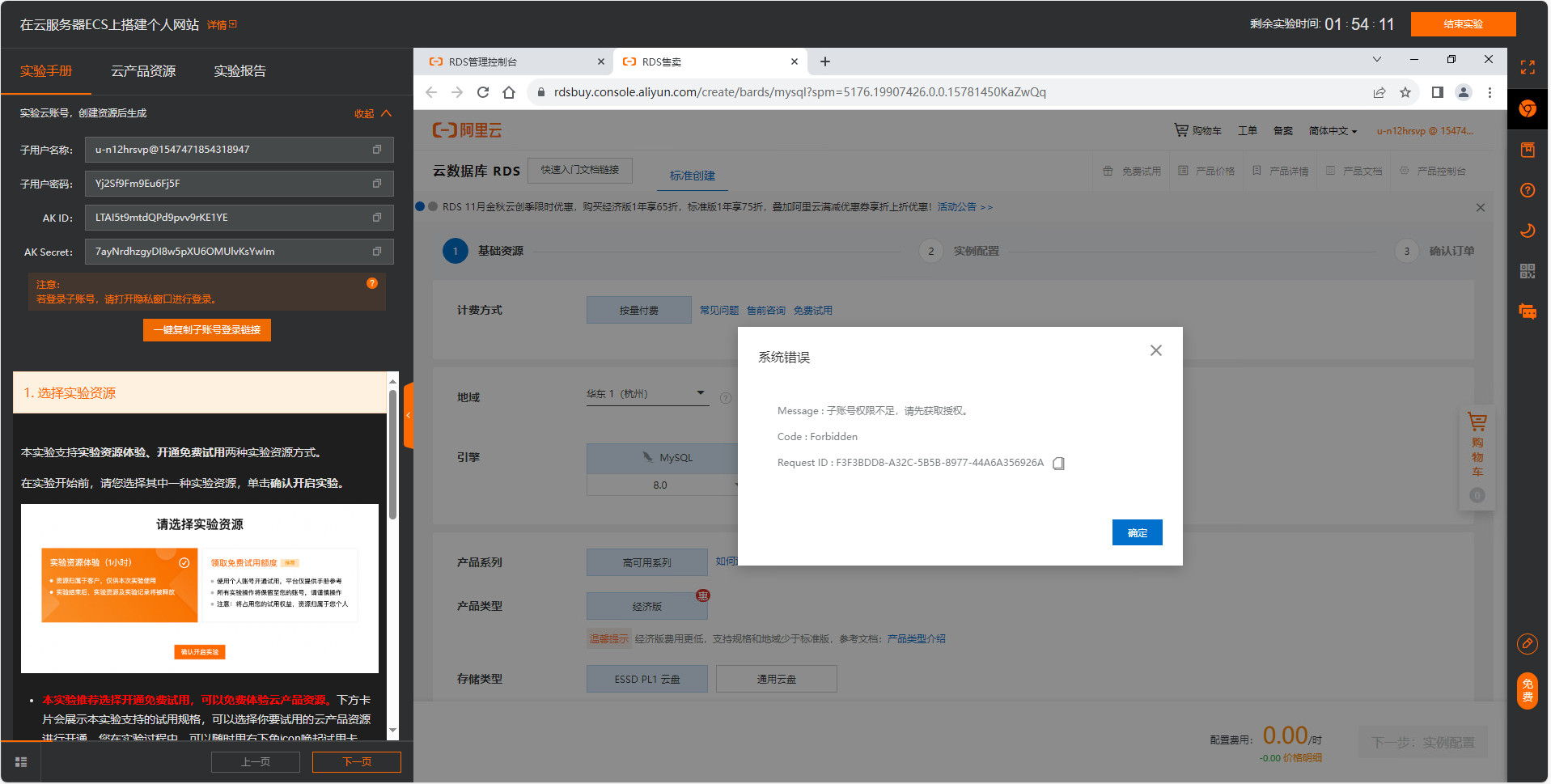Collapse account info with 收起
The width and height of the screenshot is (1551, 784).
coord(373,113)
